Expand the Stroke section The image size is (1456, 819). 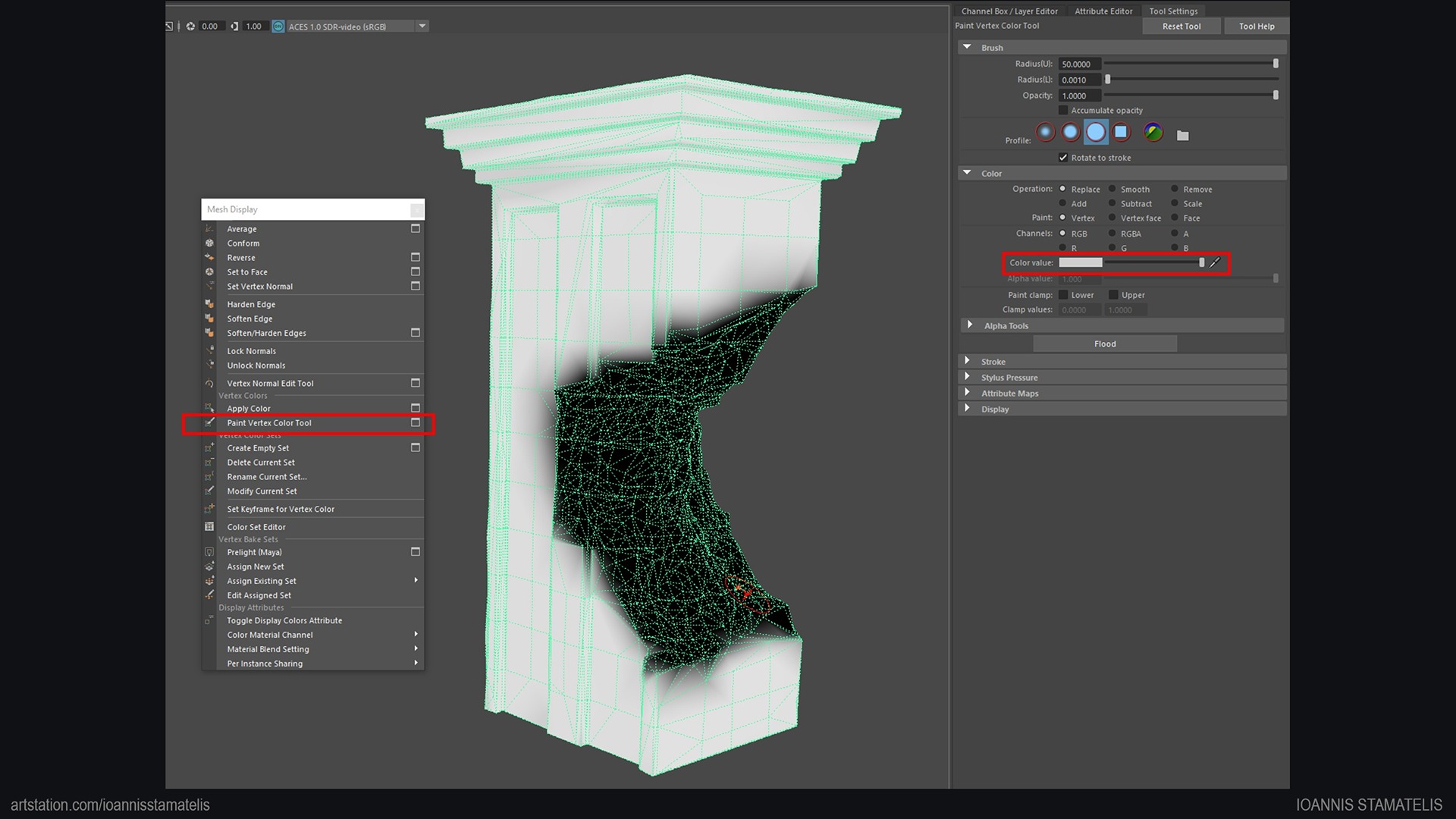968,361
